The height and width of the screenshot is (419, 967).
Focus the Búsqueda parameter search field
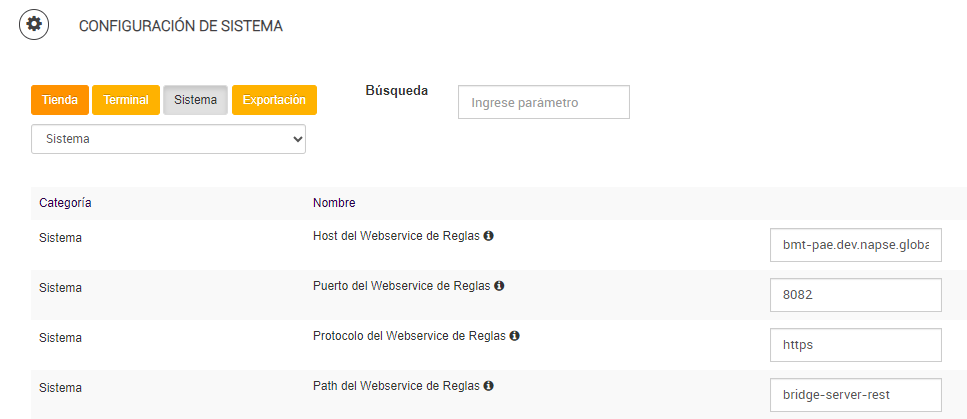coord(543,102)
